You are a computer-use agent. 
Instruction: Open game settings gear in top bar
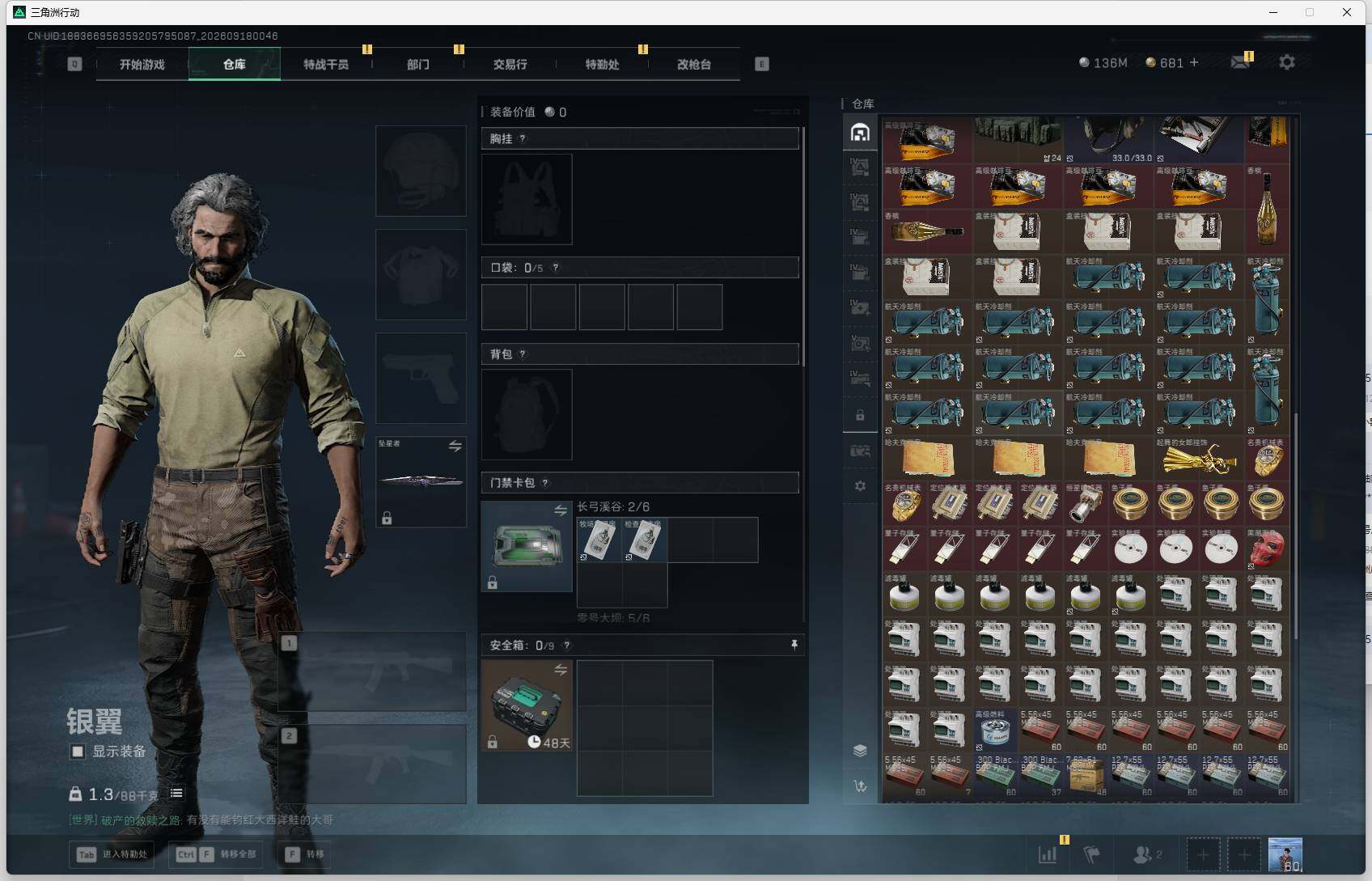pyautogui.click(x=1287, y=62)
